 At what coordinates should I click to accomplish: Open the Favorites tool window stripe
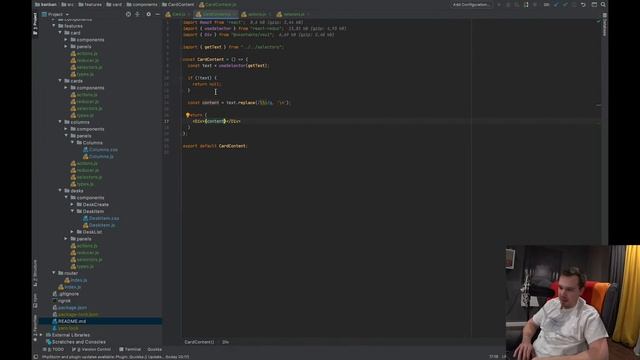pyautogui.click(x=36, y=328)
